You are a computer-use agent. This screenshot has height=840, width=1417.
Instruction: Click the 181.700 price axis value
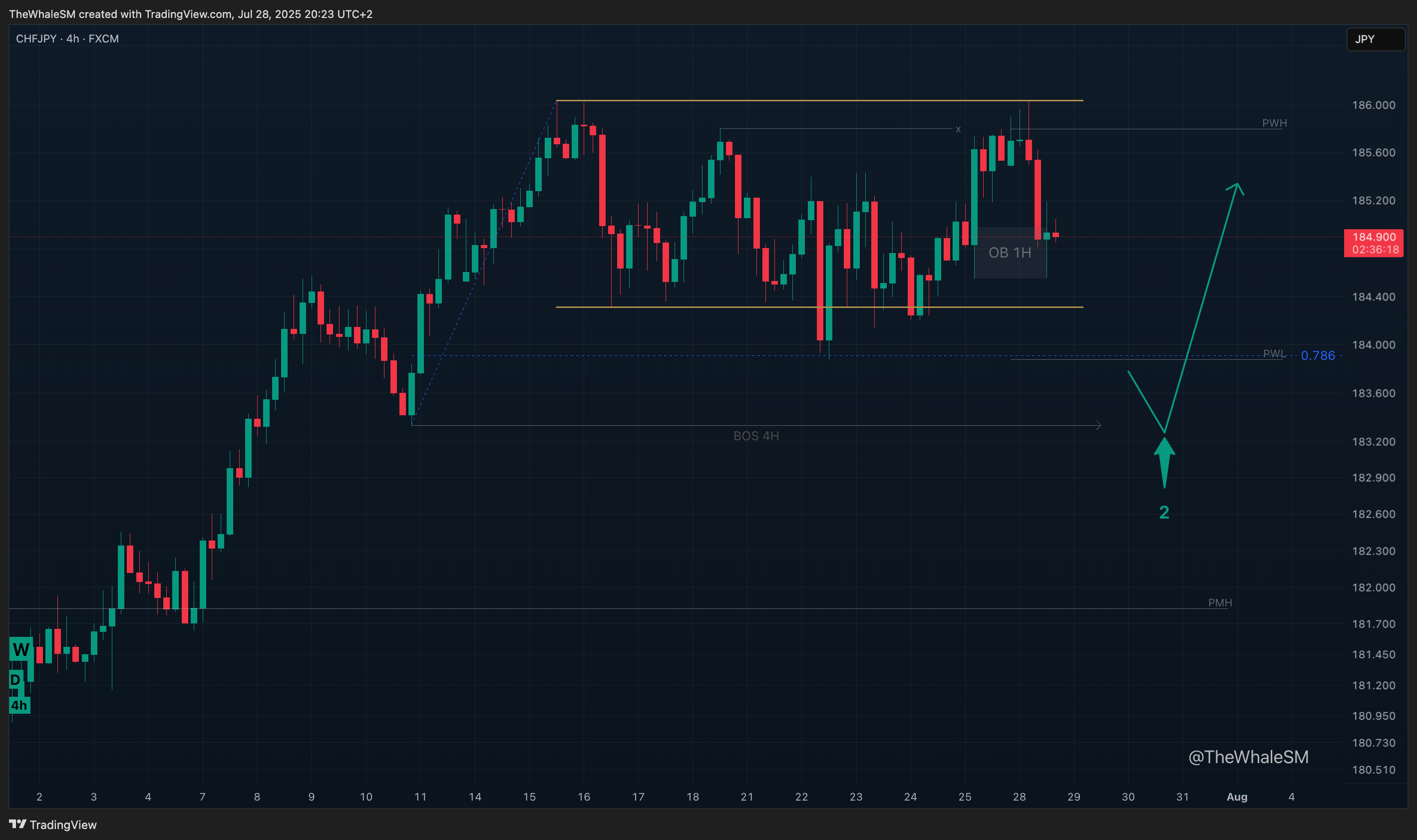point(1374,624)
